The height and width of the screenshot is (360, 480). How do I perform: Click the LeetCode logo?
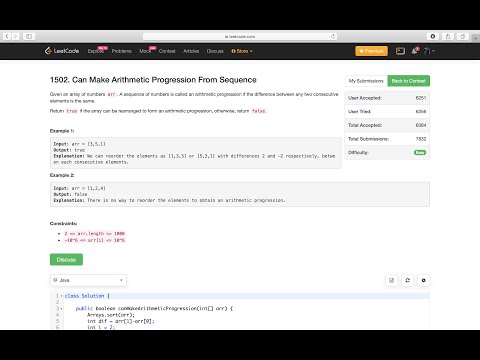[x=62, y=51]
